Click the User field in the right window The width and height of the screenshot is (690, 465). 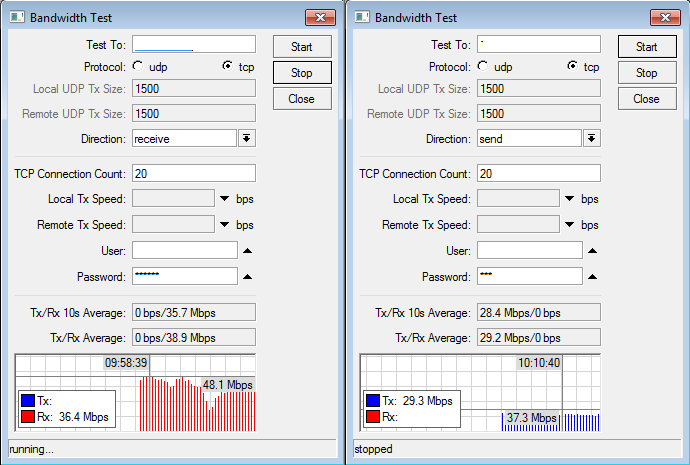(x=530, y=250)
